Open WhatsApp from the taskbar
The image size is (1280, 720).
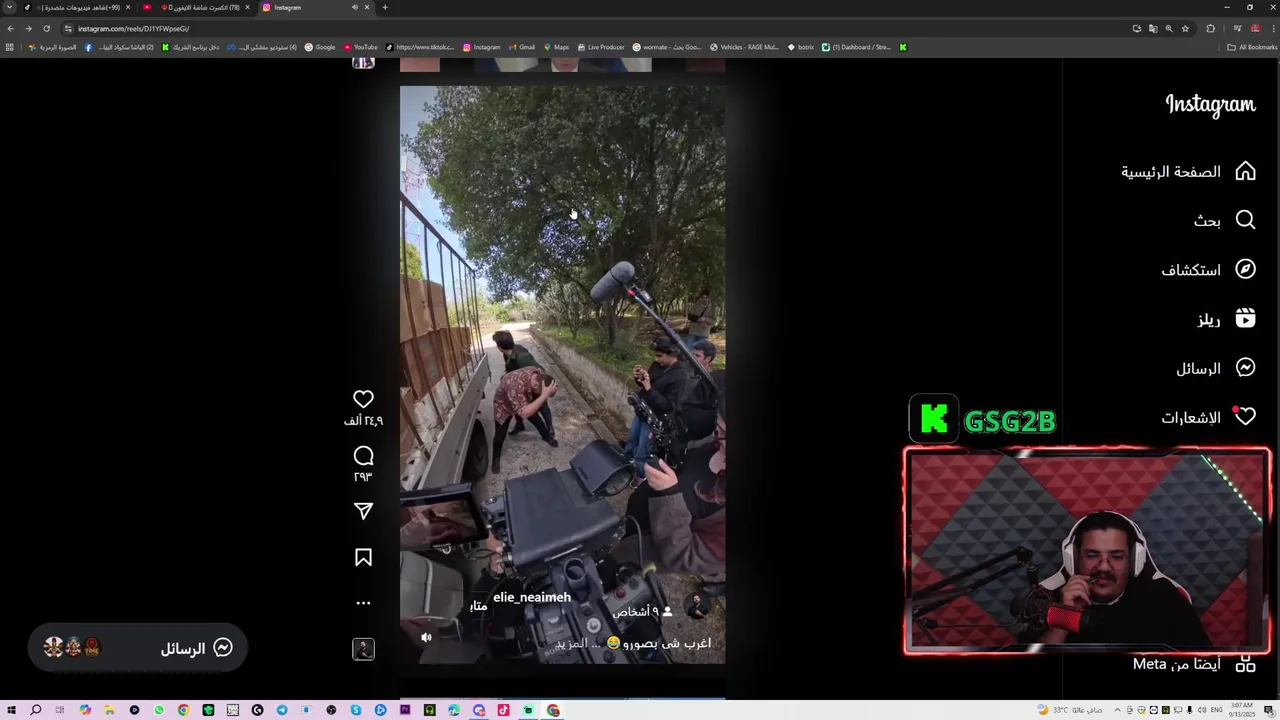[159, 710]
